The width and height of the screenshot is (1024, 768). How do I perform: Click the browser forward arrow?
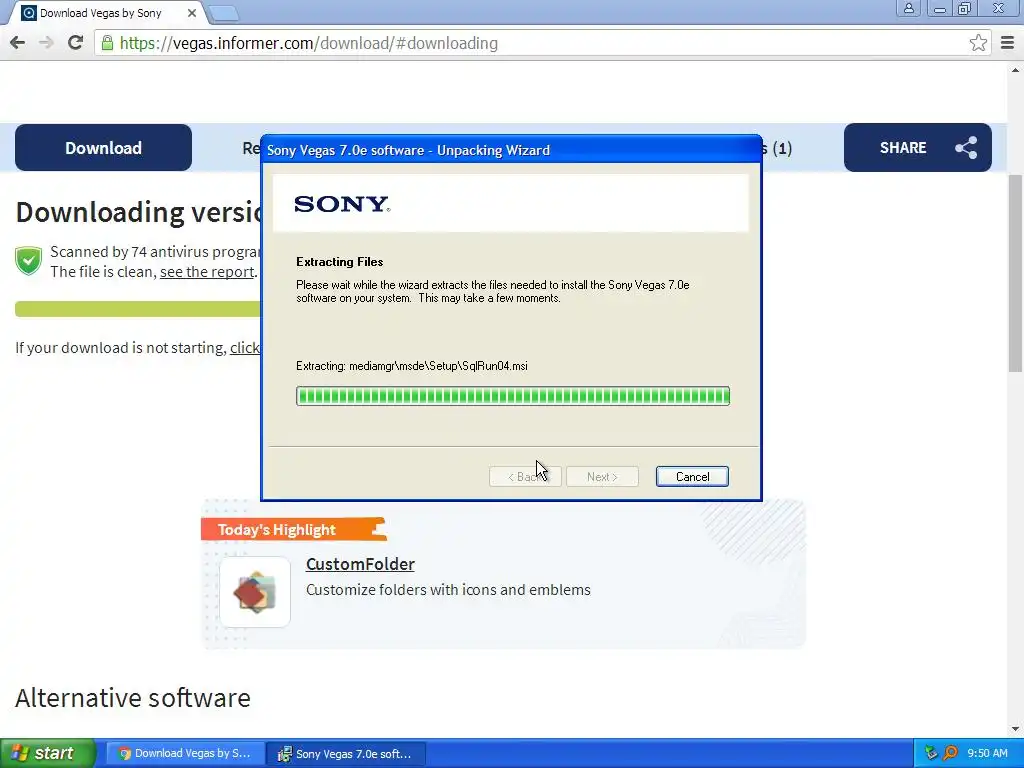[x=46, y=43]
